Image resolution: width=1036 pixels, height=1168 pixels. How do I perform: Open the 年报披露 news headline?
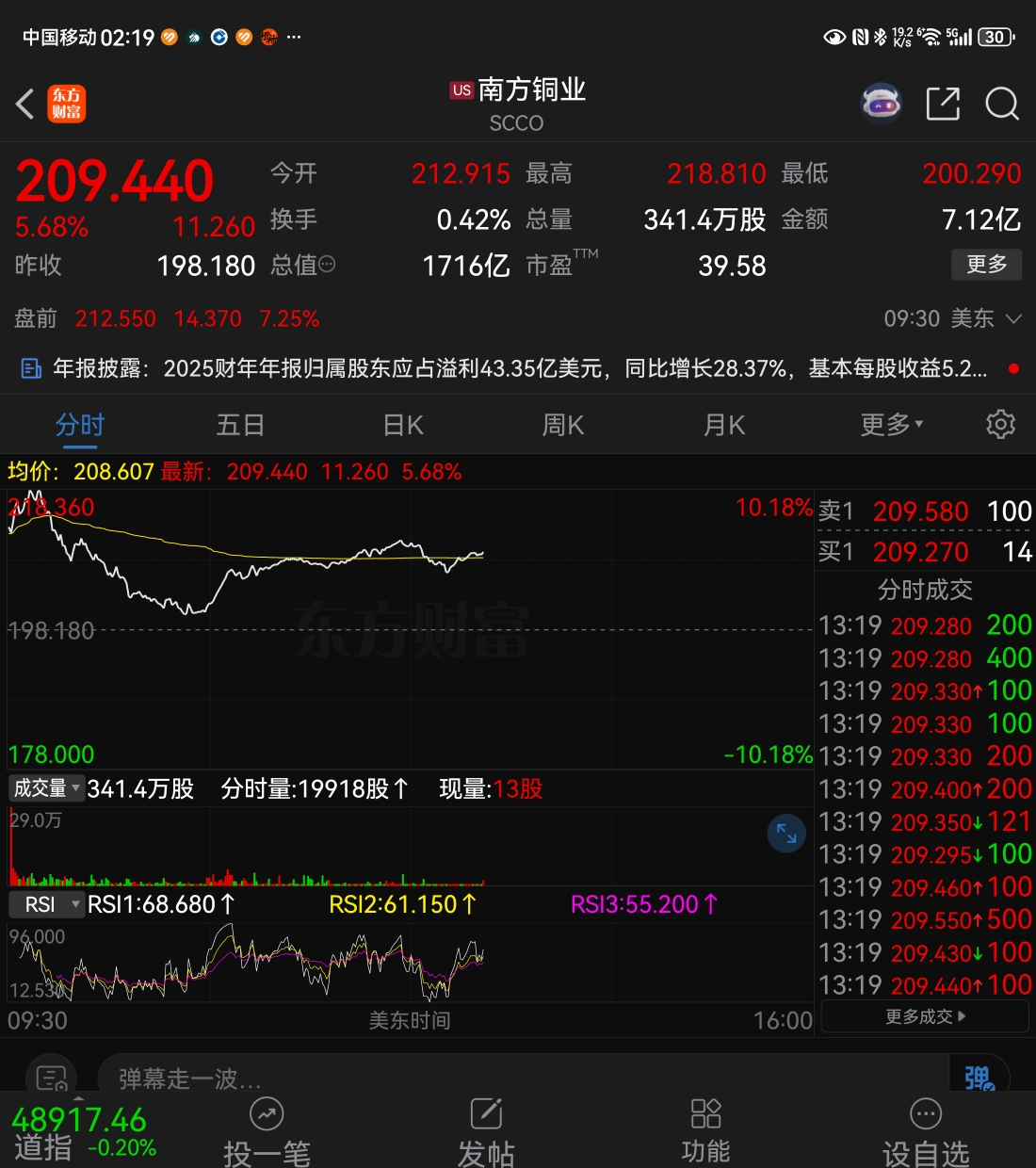pyautogui.click(x=520, y=368)
